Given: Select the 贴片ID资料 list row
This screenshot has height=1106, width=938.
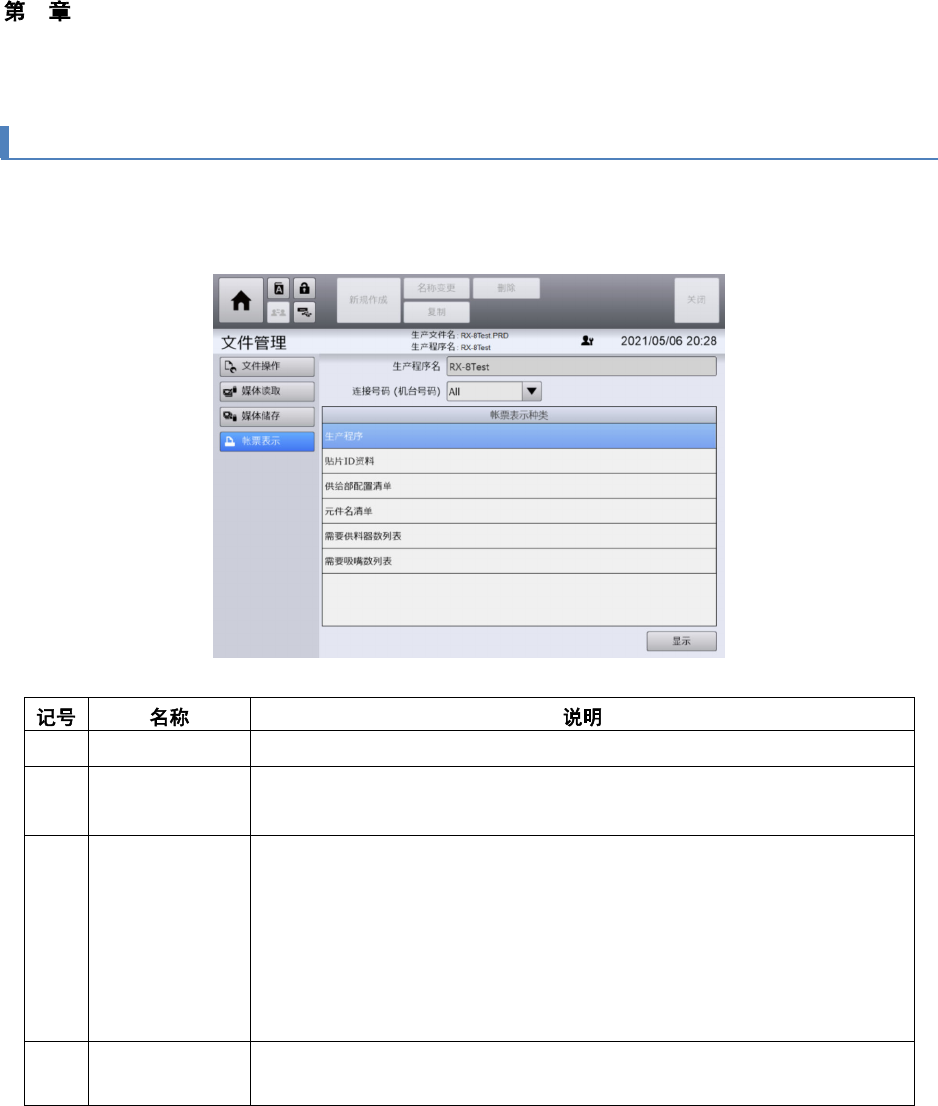Looking at the screenshot, I should coord(519,461).
